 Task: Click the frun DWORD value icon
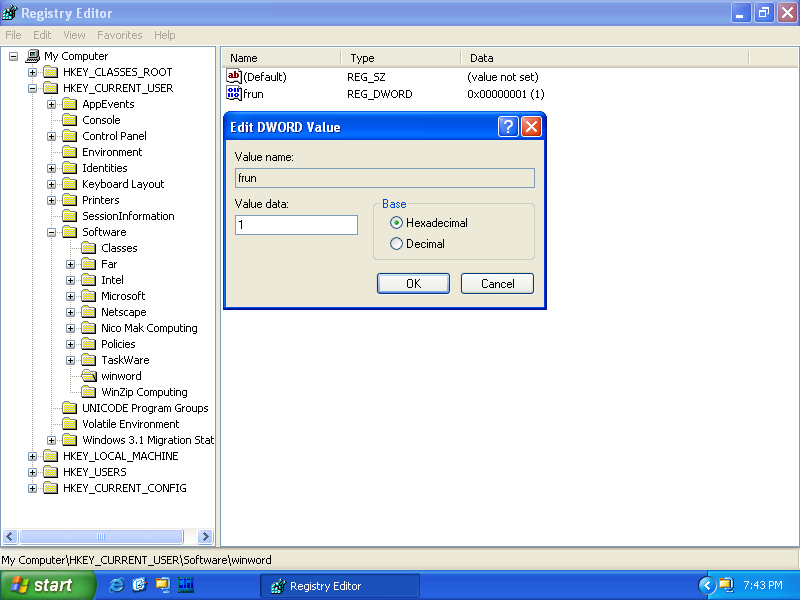pos(234,93)
